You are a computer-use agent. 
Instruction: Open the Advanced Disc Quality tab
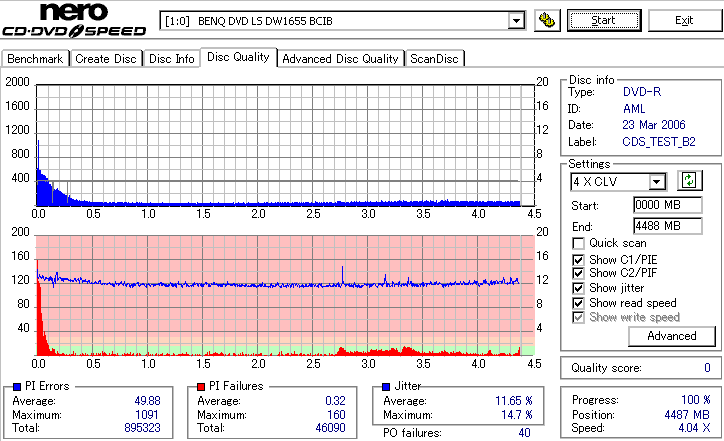coord(340,59)
